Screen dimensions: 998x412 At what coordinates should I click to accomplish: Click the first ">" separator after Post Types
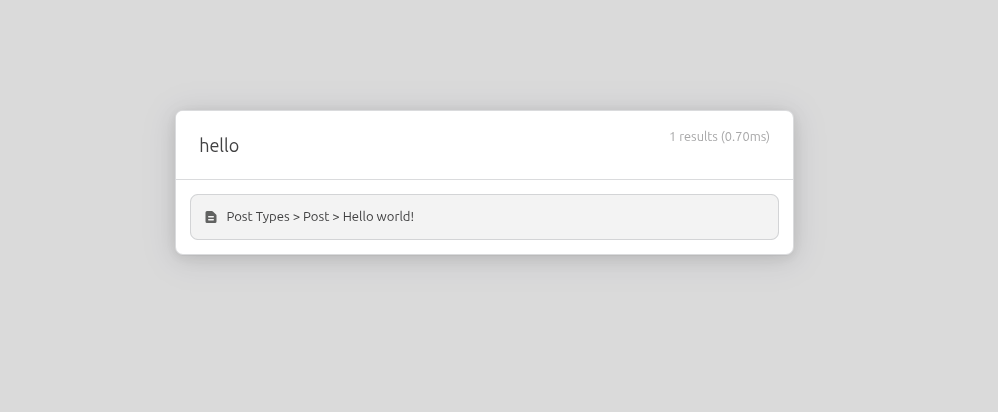coord(297,217)
